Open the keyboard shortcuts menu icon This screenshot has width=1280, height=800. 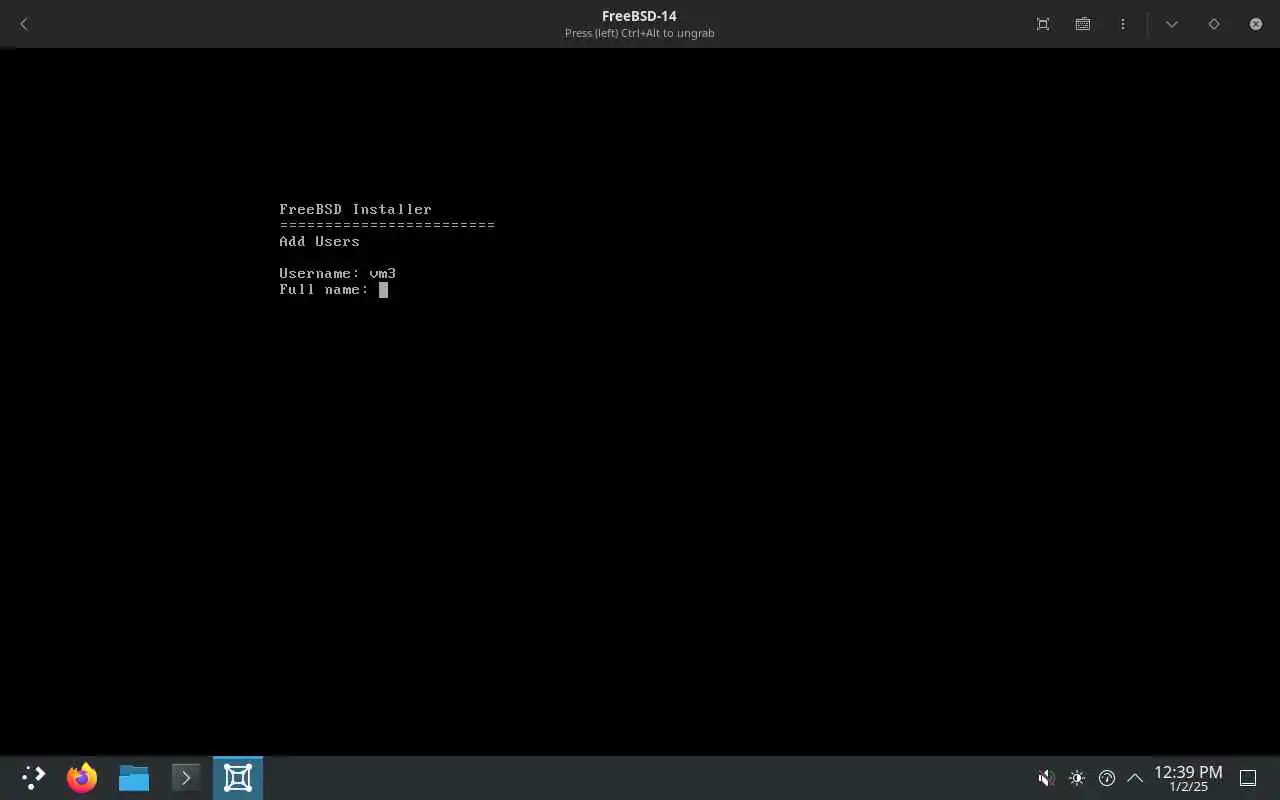pyautogui.click(x=1083, y=24)
